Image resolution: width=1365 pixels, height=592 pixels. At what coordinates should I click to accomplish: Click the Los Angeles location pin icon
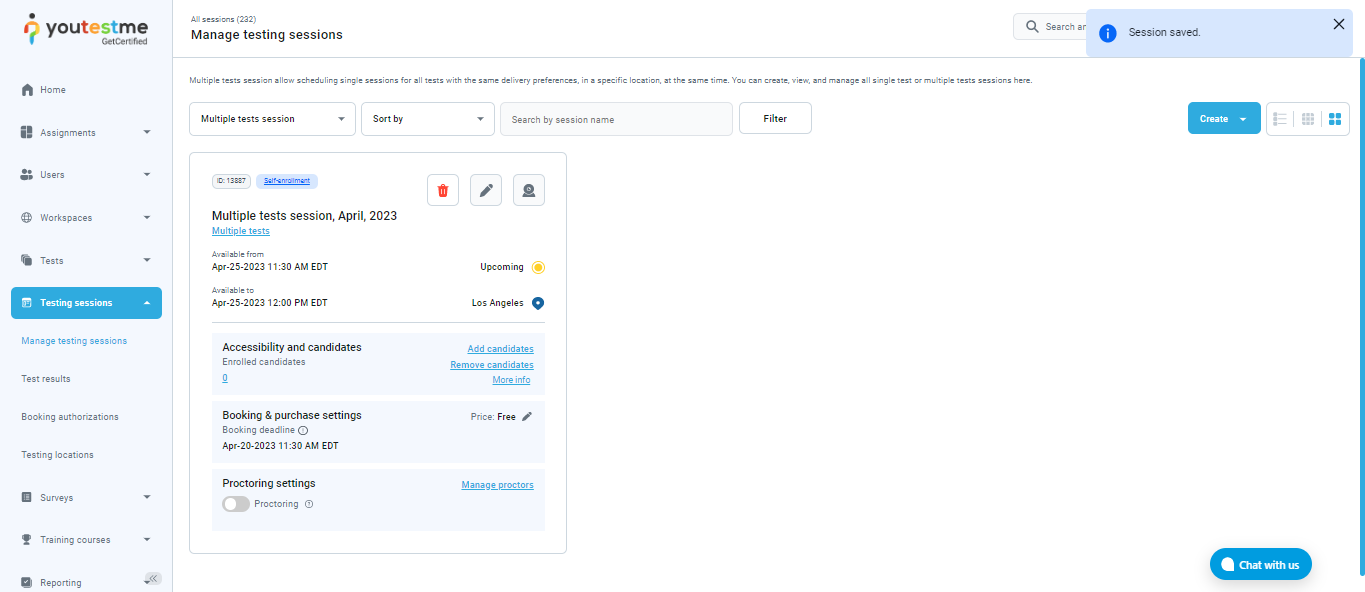tap(538, 303)
